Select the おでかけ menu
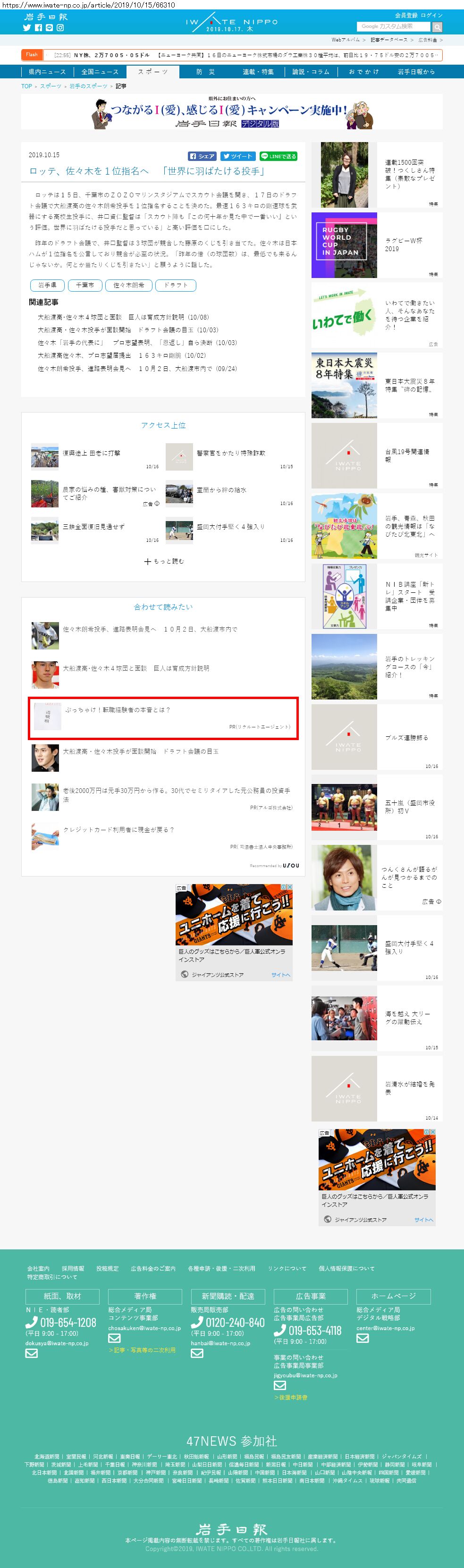This screenshot has height=1568, width=464. pyautogui.click(x=363, y=72)
